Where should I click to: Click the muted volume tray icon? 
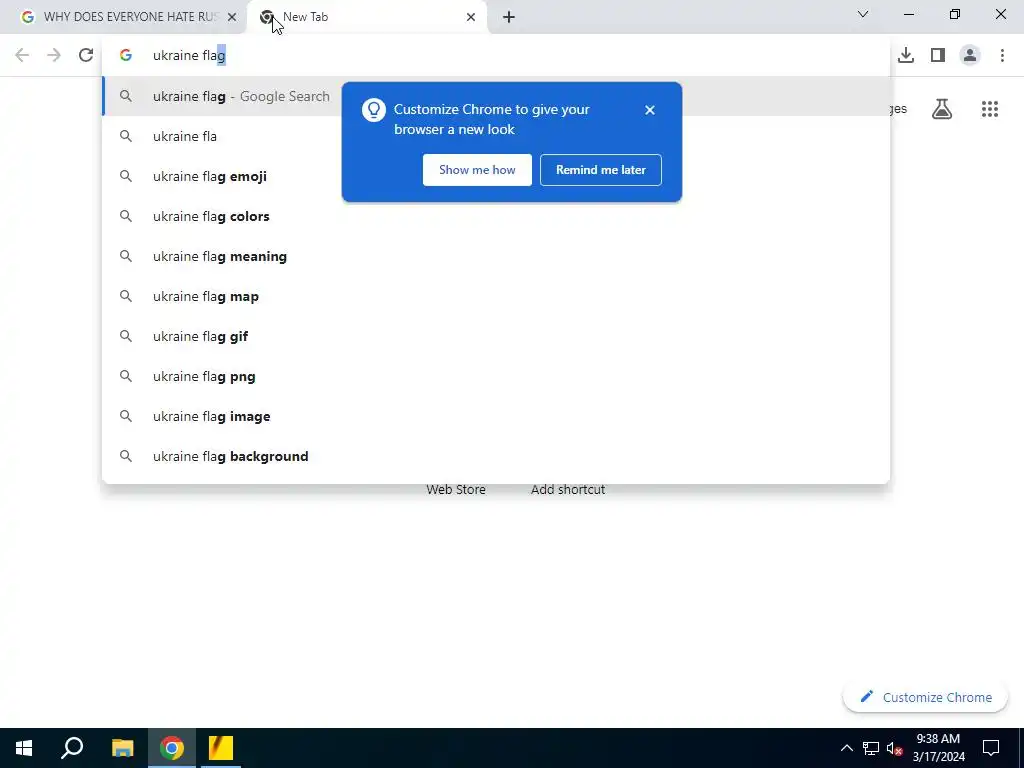[894, 748]
